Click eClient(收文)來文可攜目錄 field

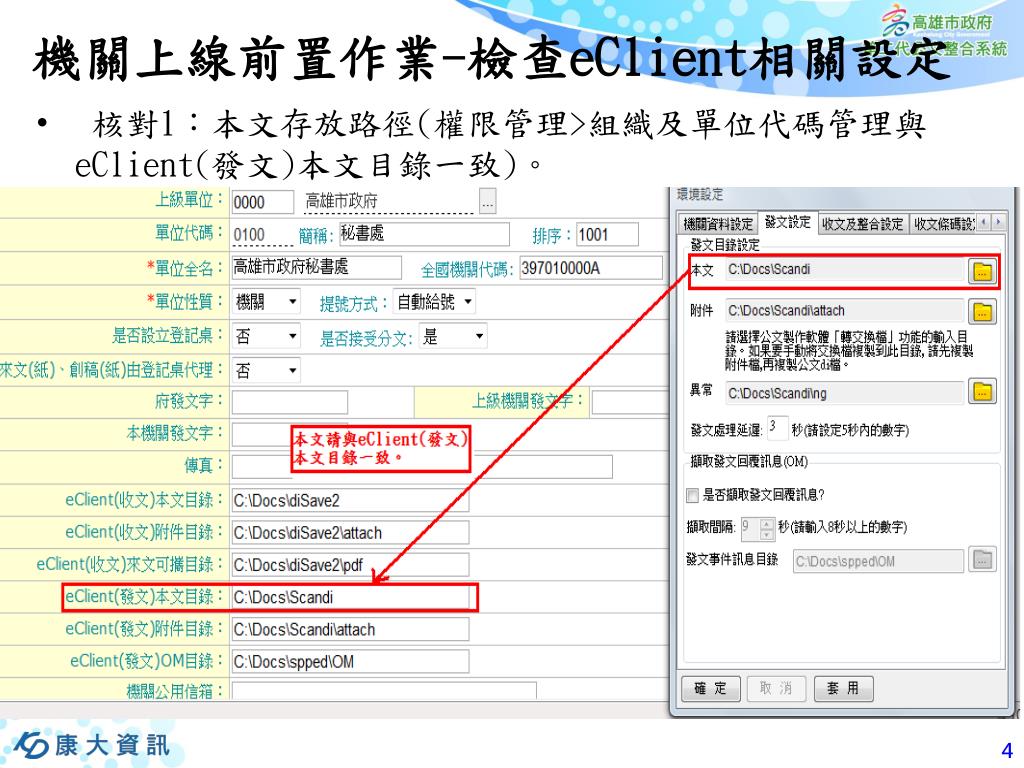tap(350, 565)
